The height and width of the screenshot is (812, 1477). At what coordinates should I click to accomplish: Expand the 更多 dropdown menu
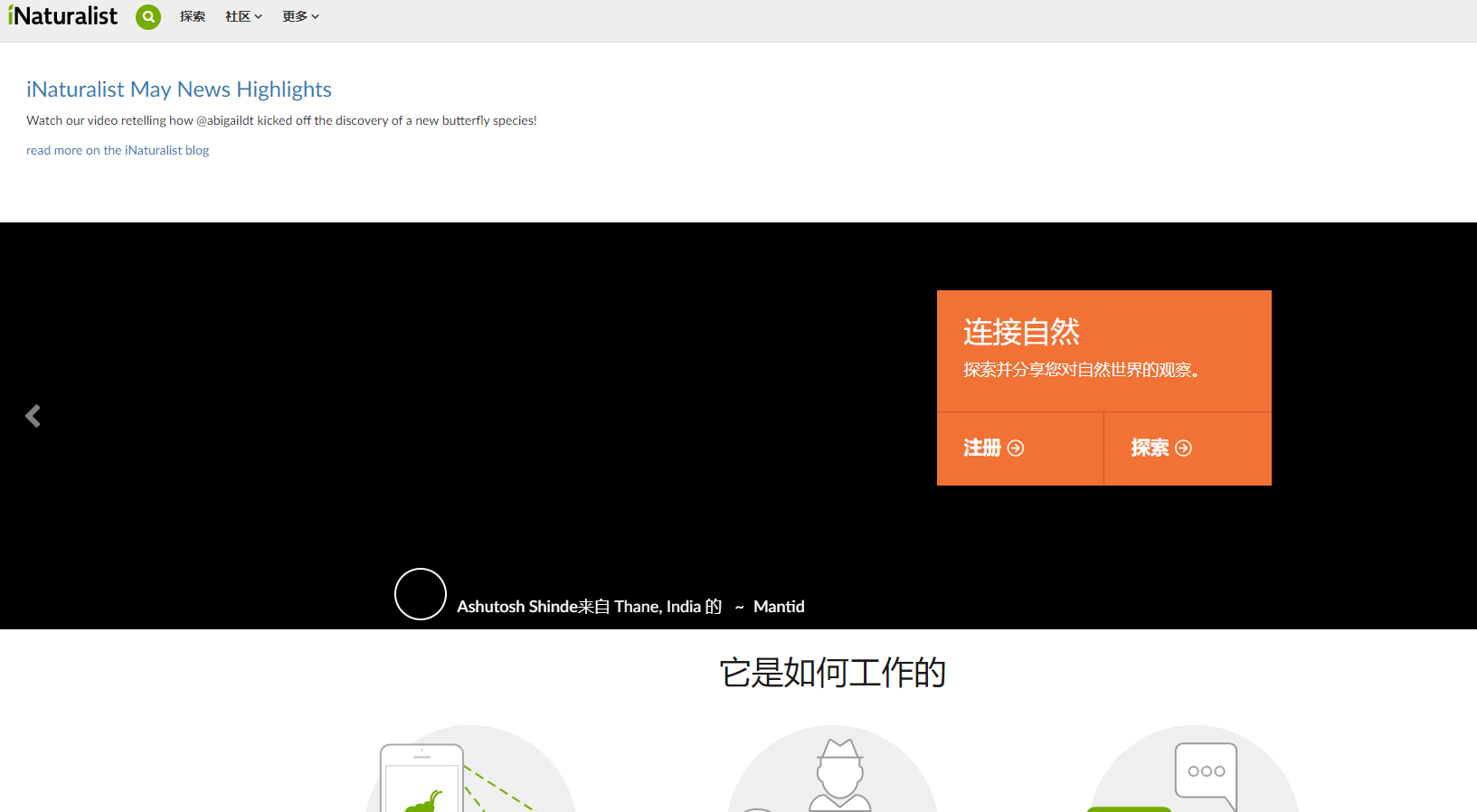pyautogui.click(x=300, y=16)
